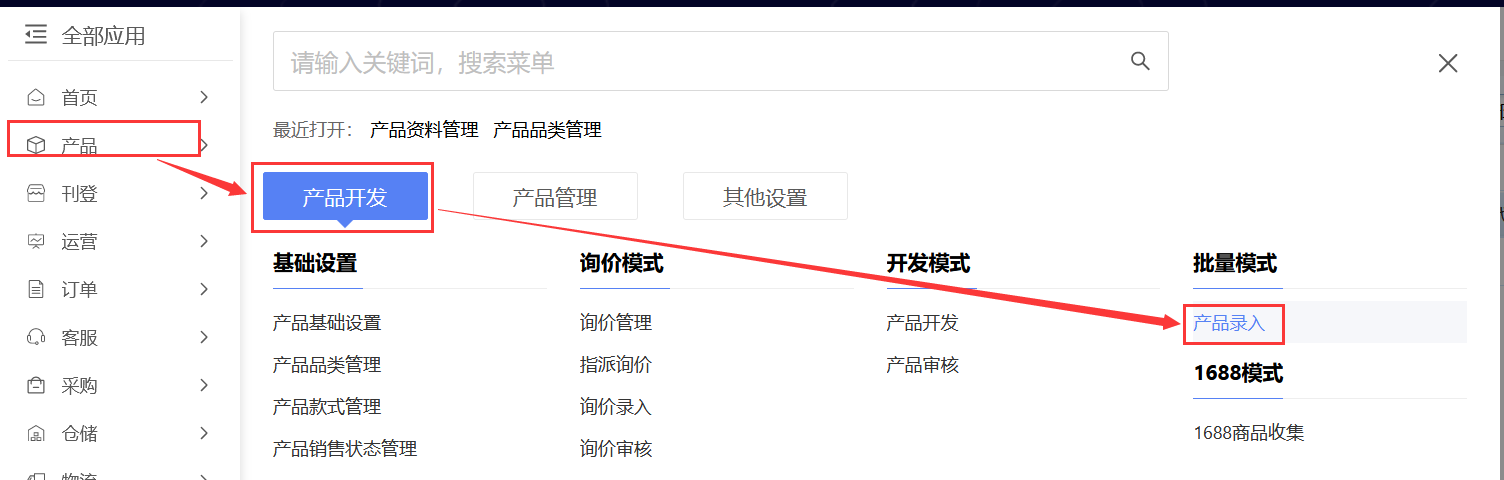Screen dimensions: 1504x480
Task: Close the menu panel with X
Action: tap(1447, 64)
